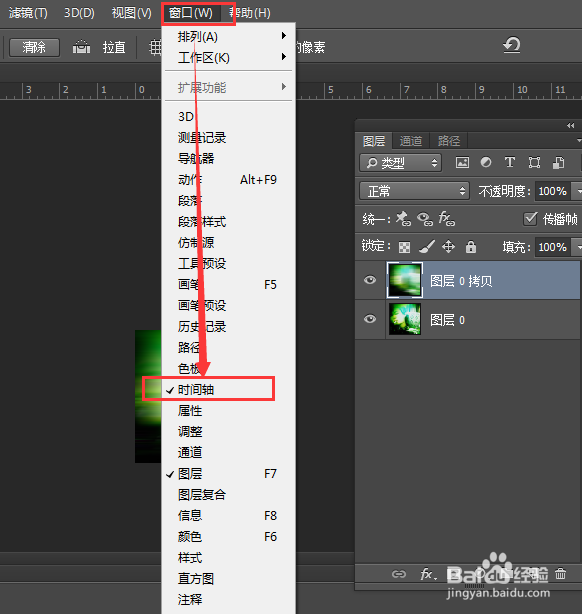Hide the 图层 0 拷贝 layer
The image size is (582, 614).
coord(369,280)
